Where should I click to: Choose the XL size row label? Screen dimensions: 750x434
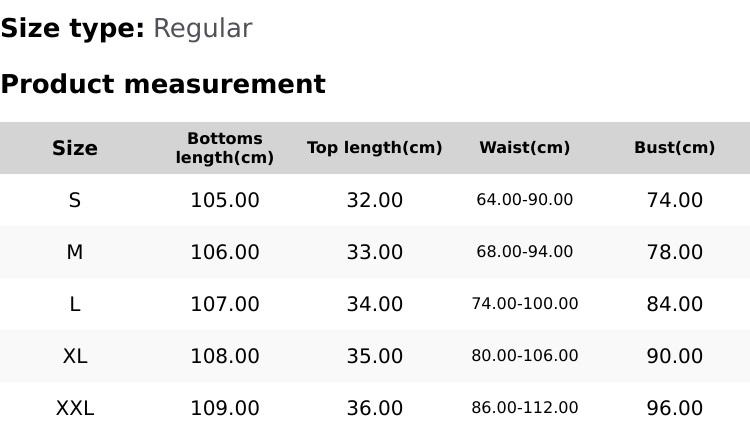pos(75,356)
